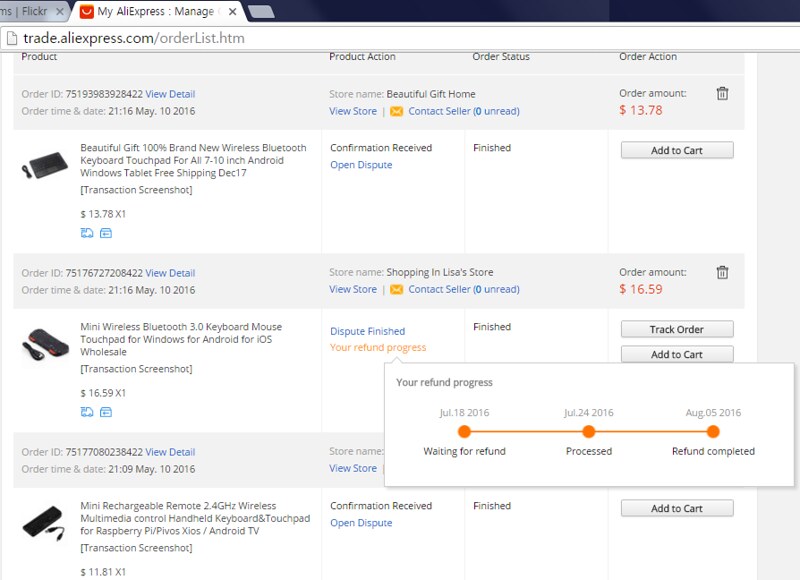View Store for Shopping In Lisa's Store

click(x=353, y=289)
